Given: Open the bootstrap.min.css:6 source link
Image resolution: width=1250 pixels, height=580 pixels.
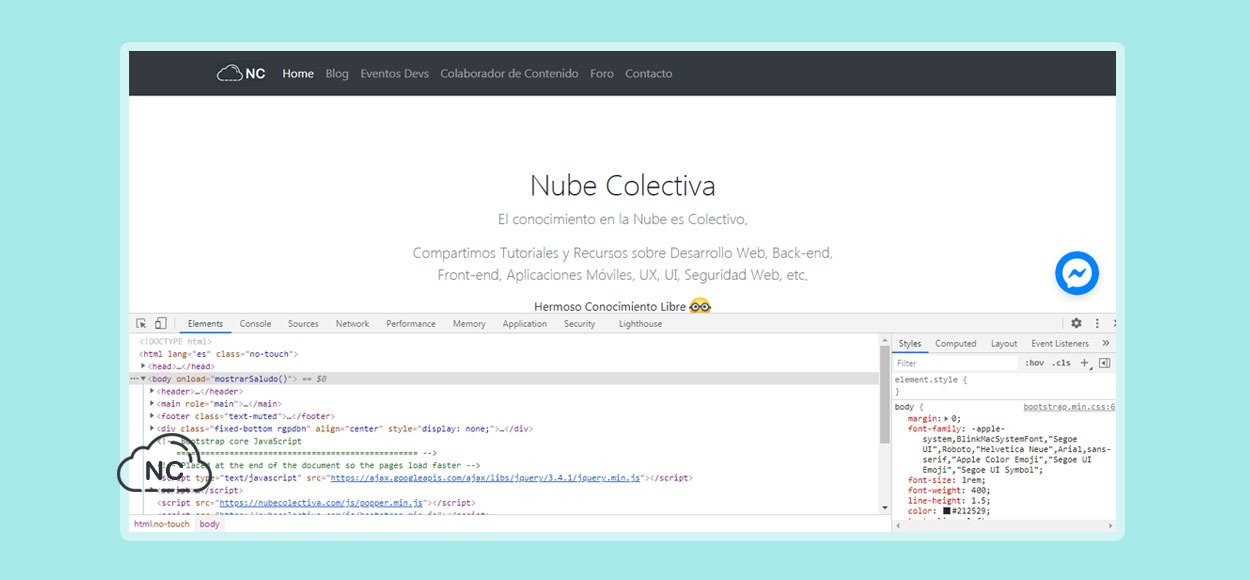Looking at the screenshot, I should (1069, 407).
